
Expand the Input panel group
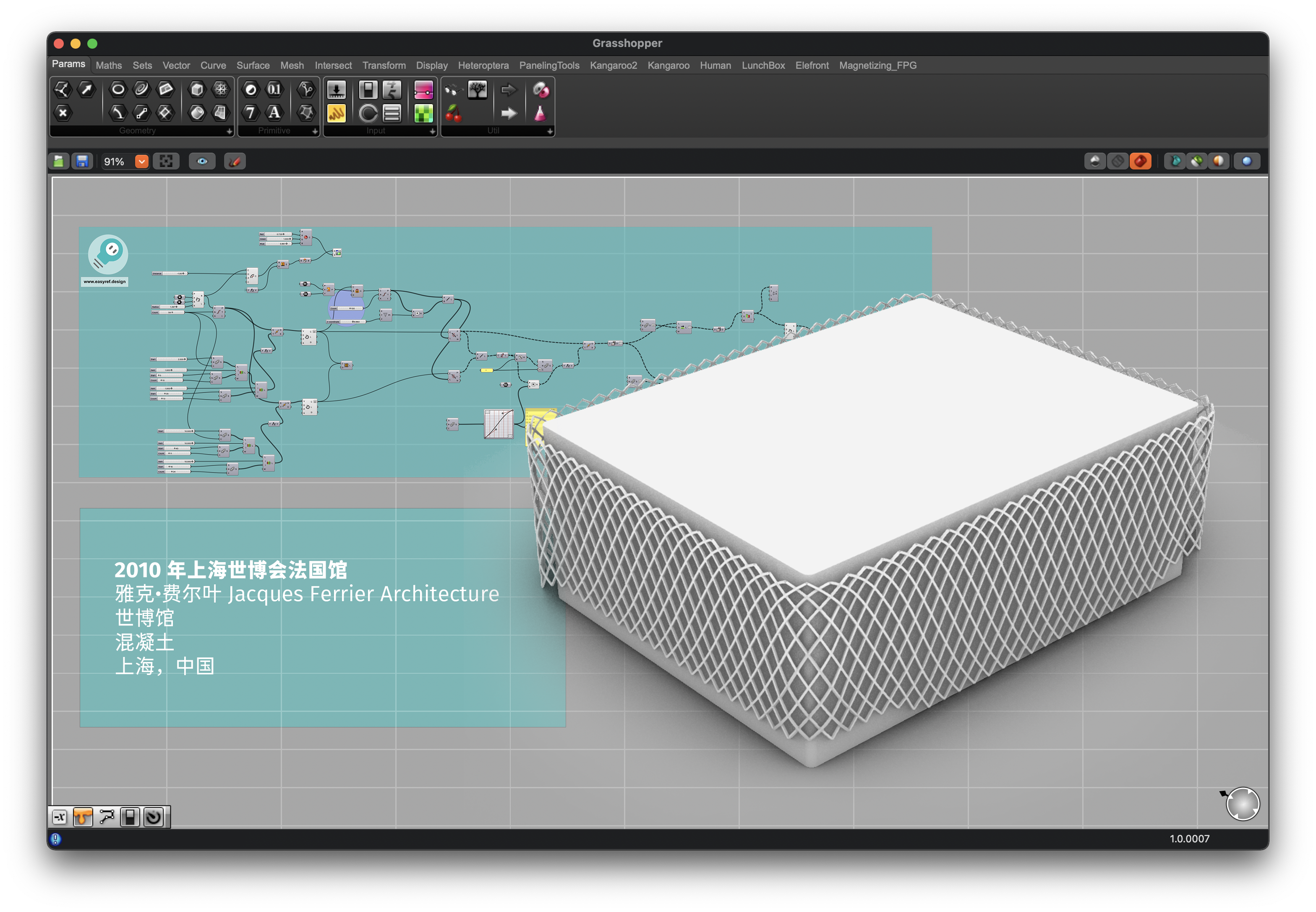point(432,131)
